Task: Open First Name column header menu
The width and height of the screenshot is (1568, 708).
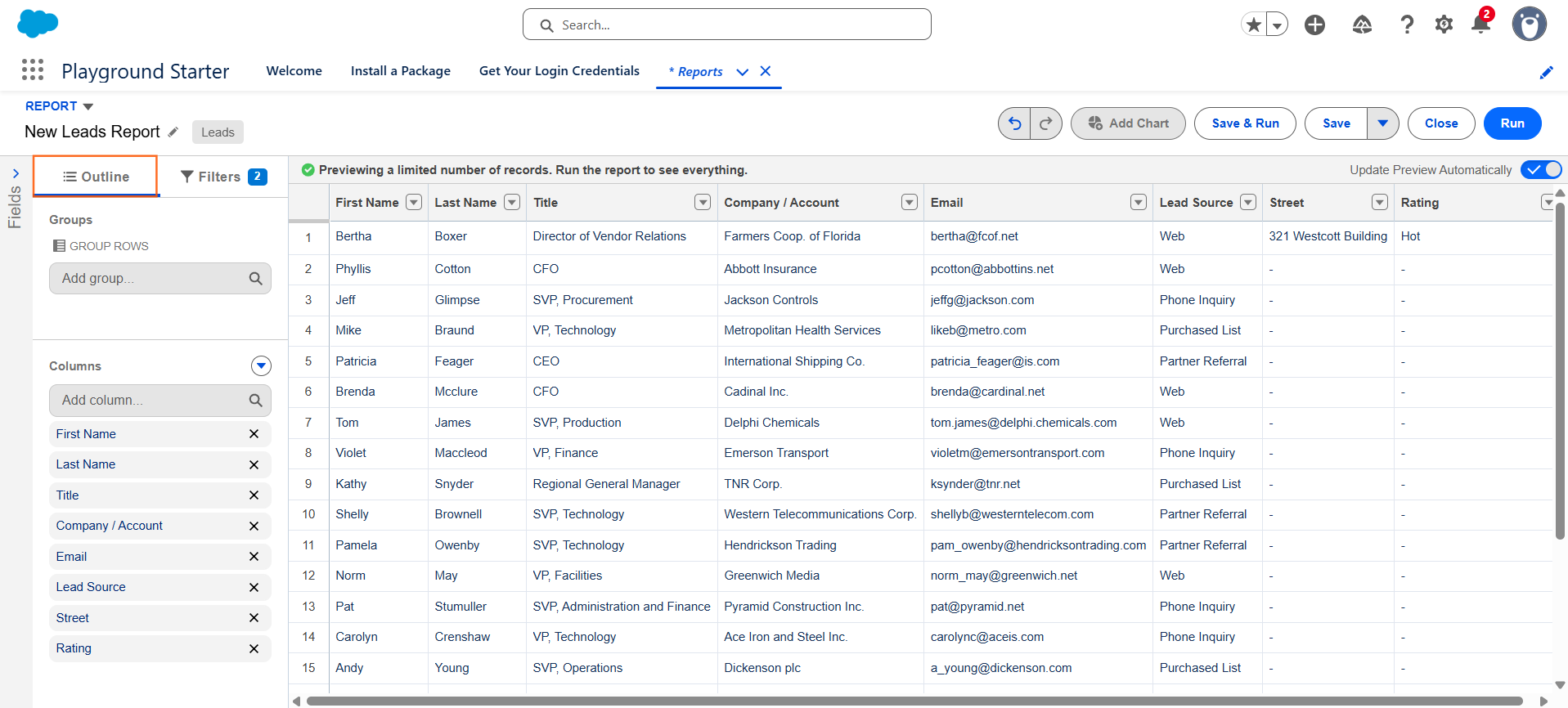Action: 414,202
